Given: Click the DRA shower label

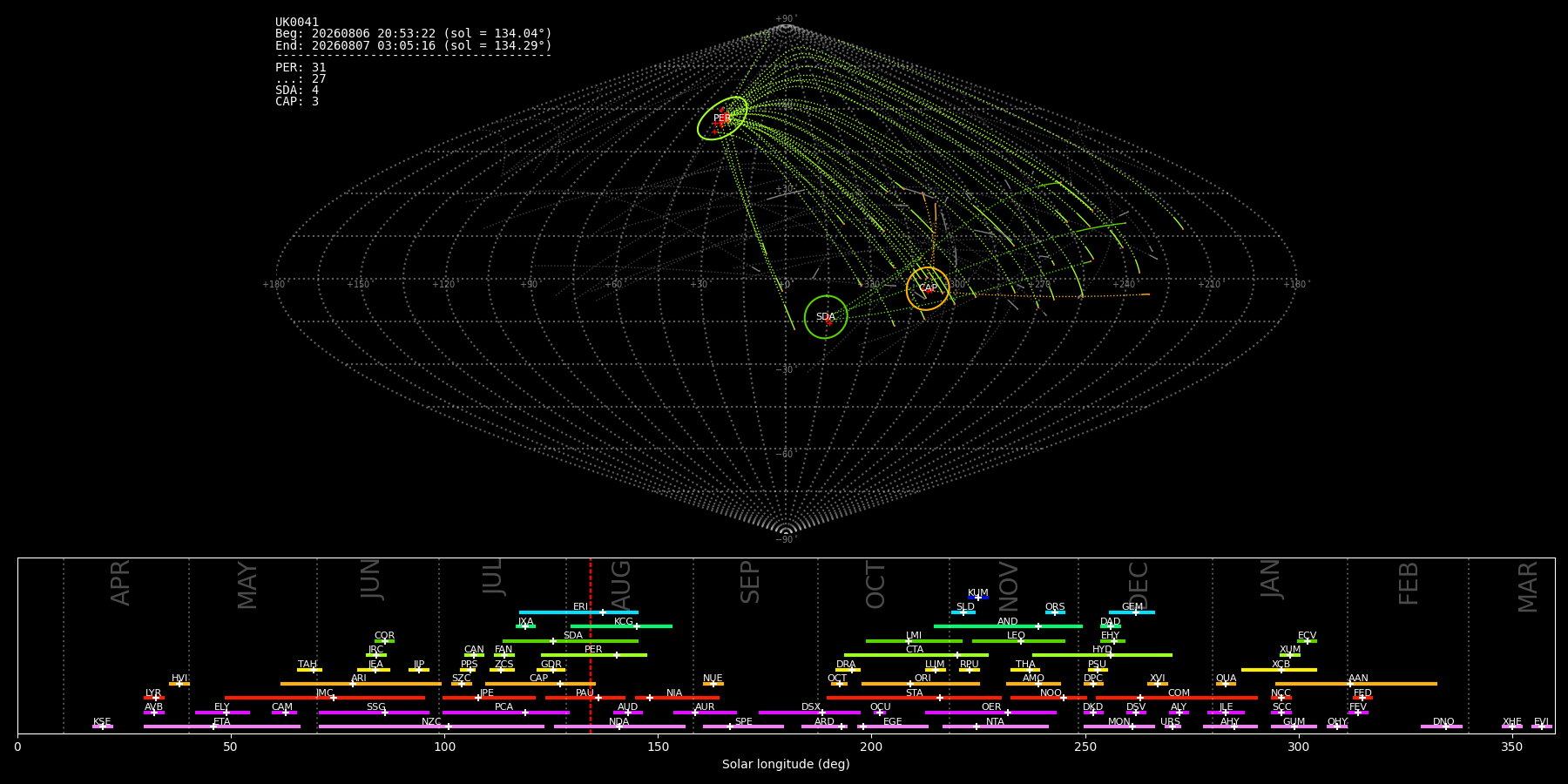Looking at the screenshot, I should pos(846,665).
